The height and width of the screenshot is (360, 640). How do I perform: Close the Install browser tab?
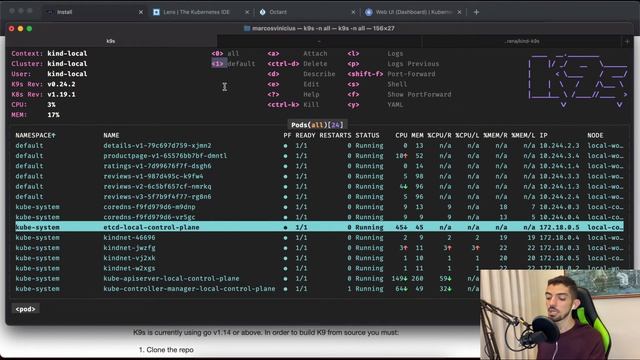click(x=141, y=12)
